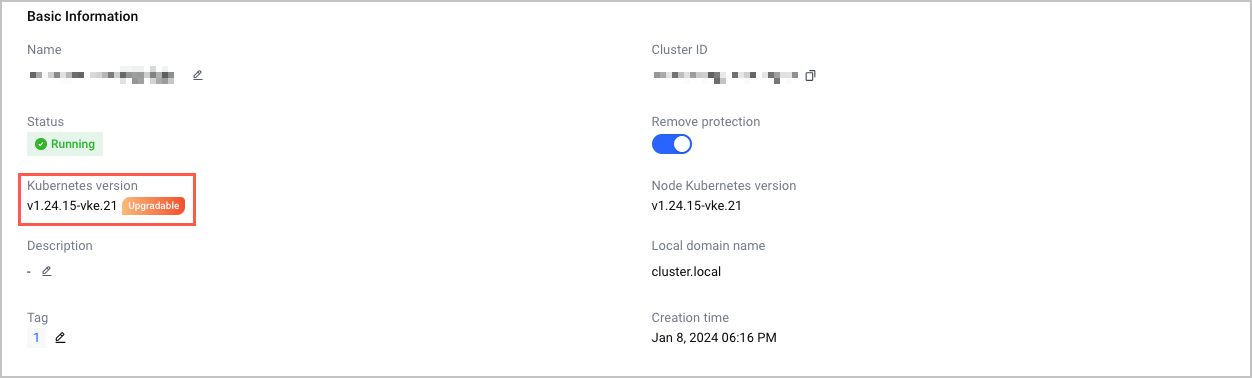Edit tags using the Tag pencil icon
Screen dimensions: 1252x378
(x=61, y=338)
